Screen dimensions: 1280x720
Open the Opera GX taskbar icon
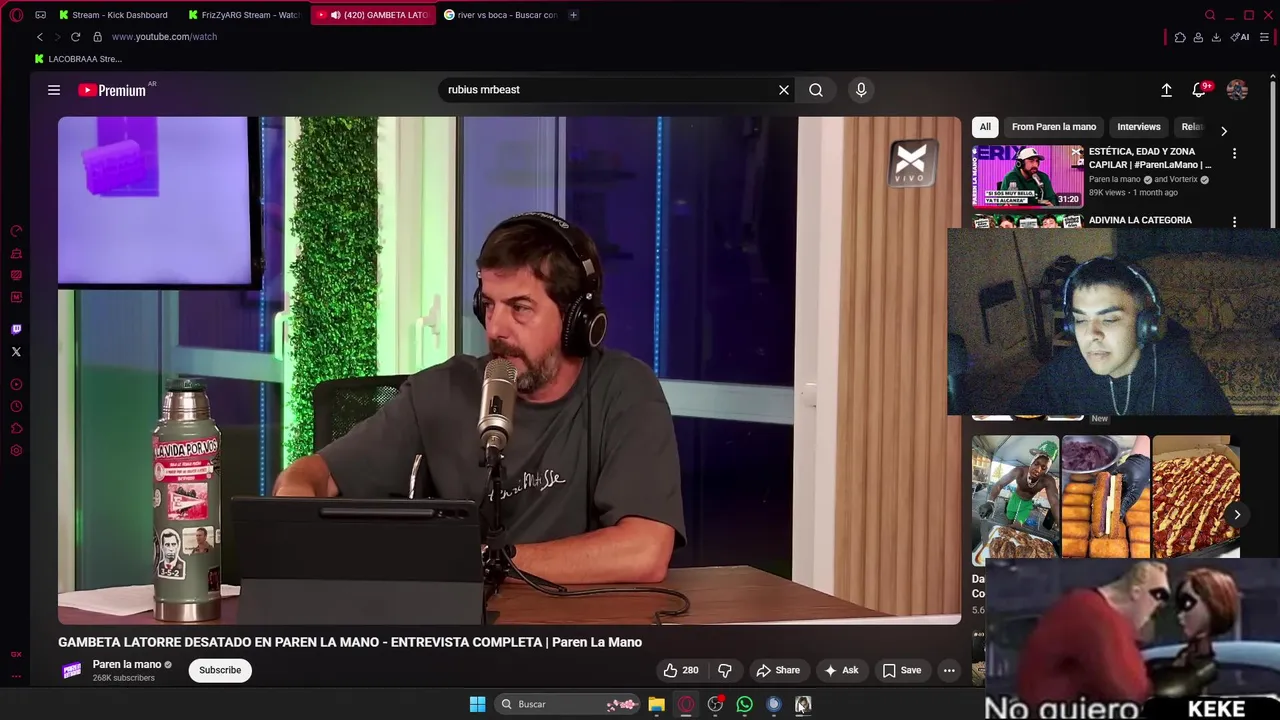pyautogui.click(x=686, y=704)
